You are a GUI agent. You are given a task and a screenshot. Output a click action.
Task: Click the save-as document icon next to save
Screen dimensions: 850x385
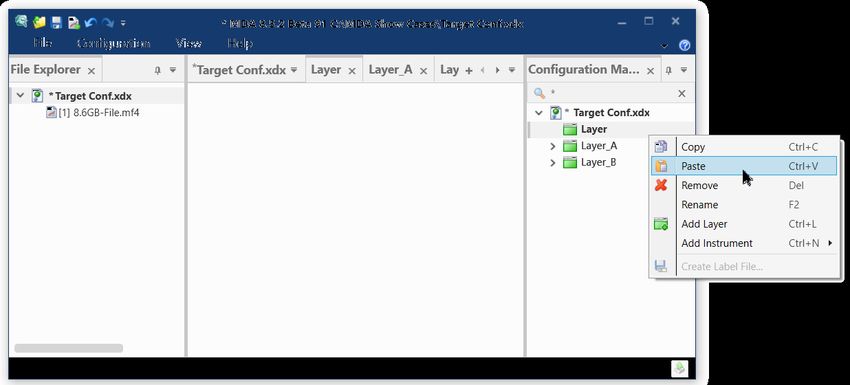74,22
